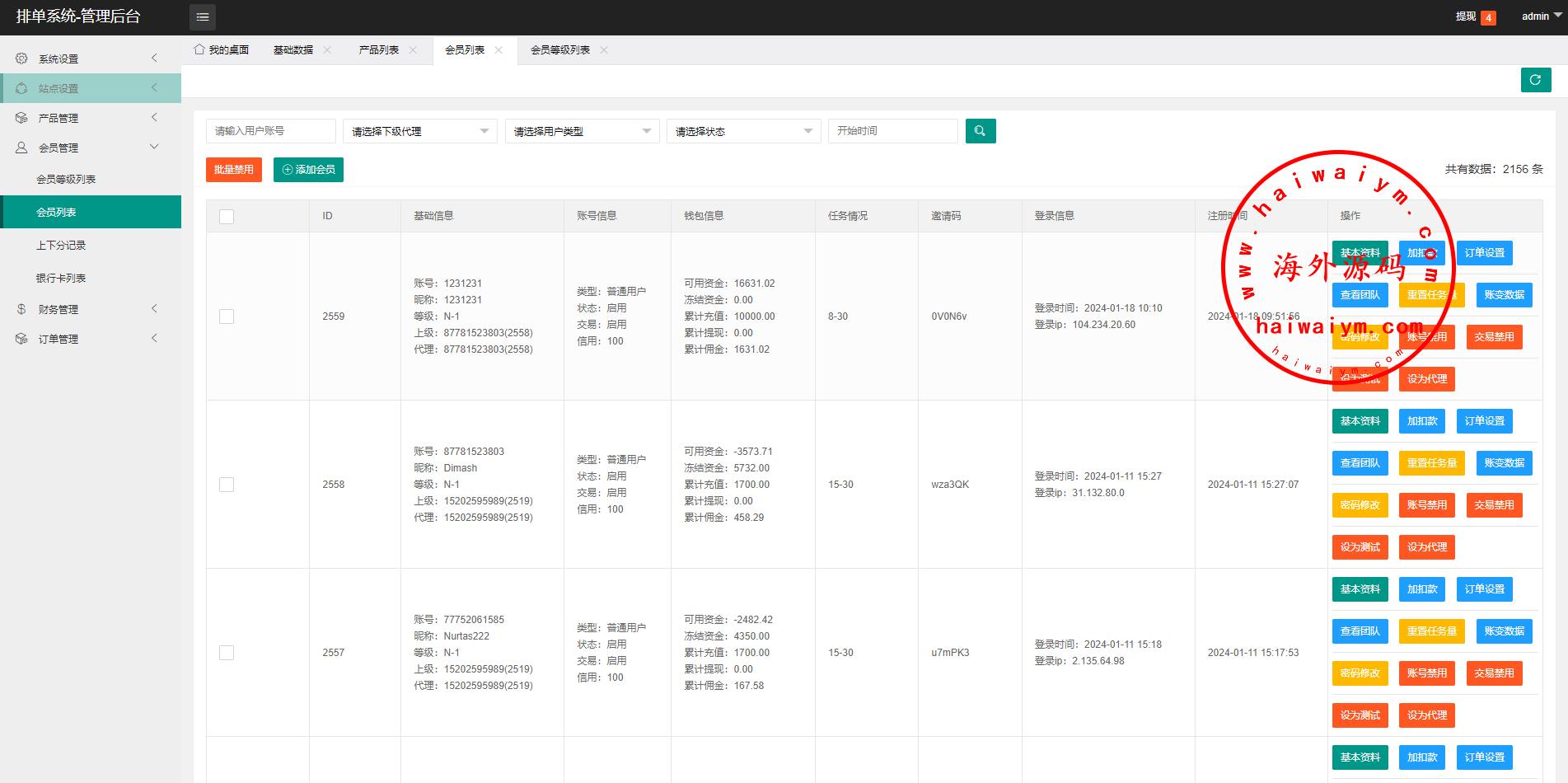1568x783 pixels.
Task: Expand the 请选择状态 dropdown
Action: click(x=743, y=131)
